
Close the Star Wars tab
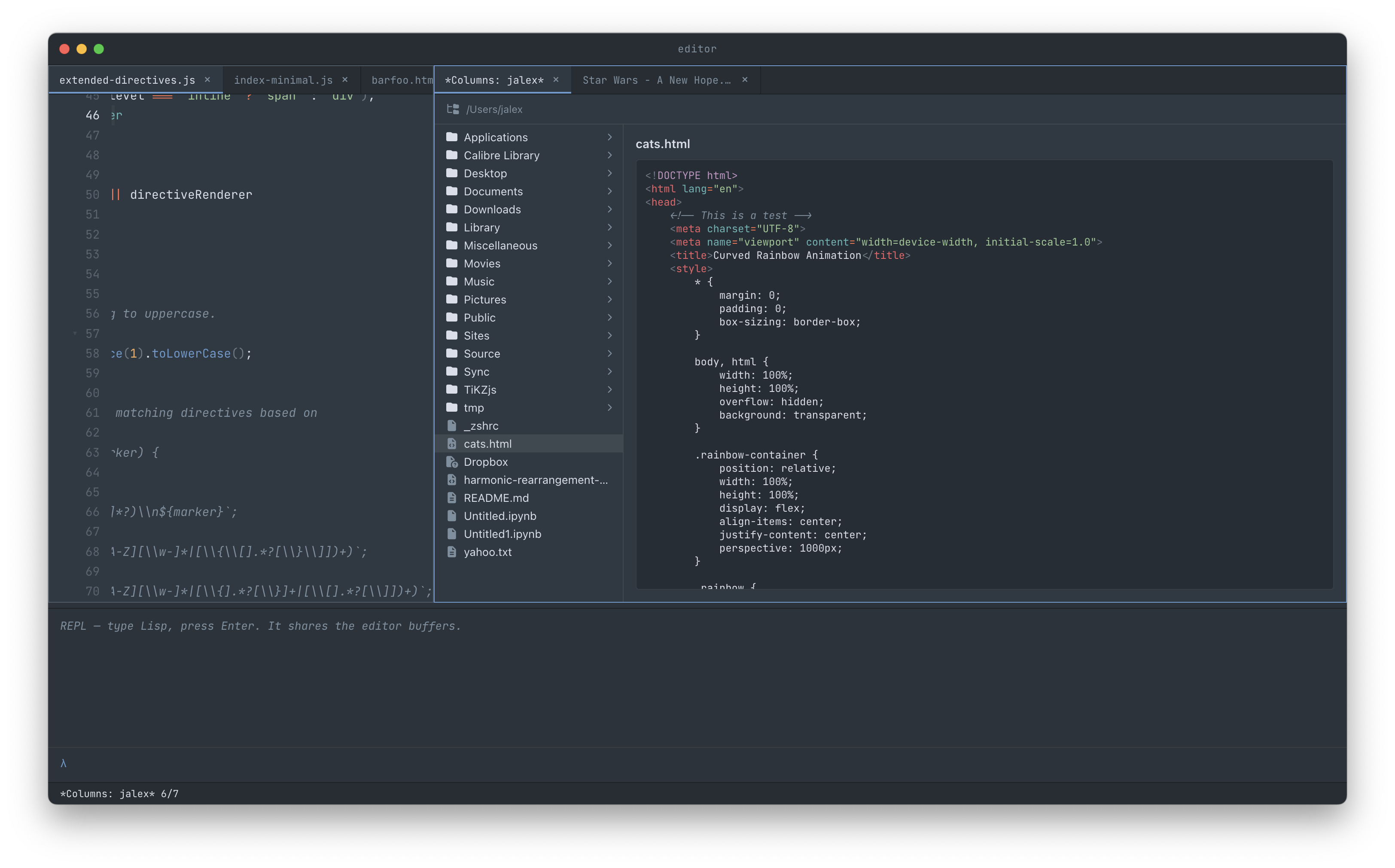[745, 80]
